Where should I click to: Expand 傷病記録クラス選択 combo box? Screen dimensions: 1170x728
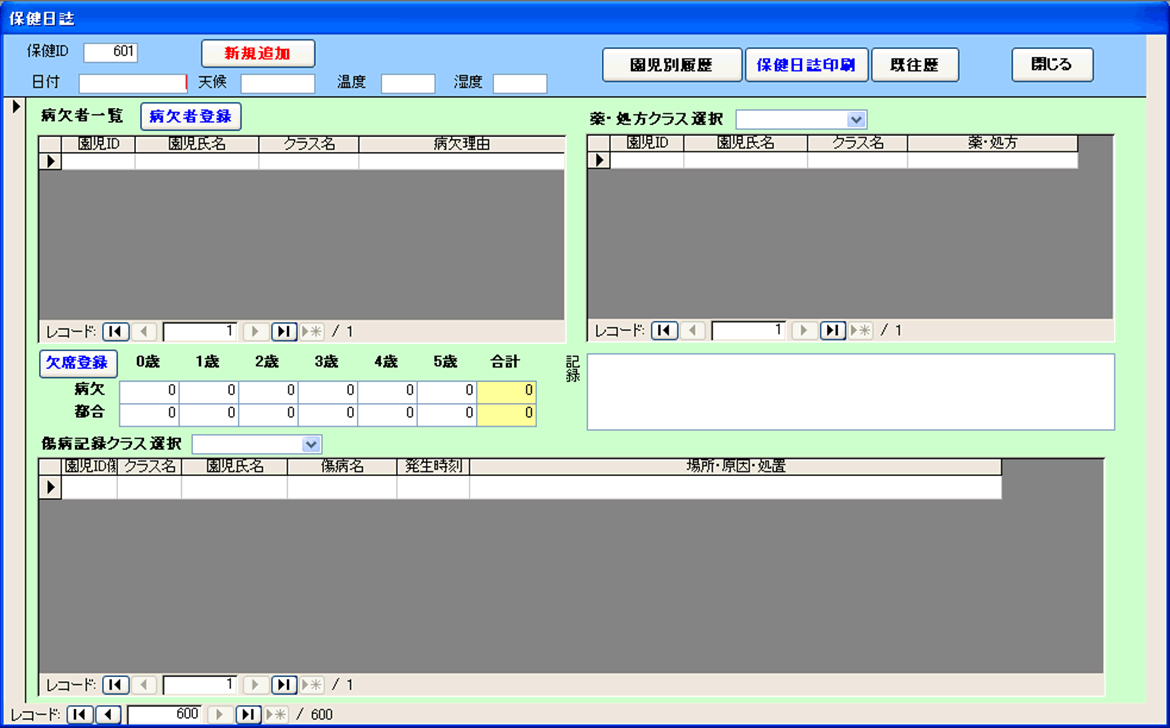tap(312, 444)
